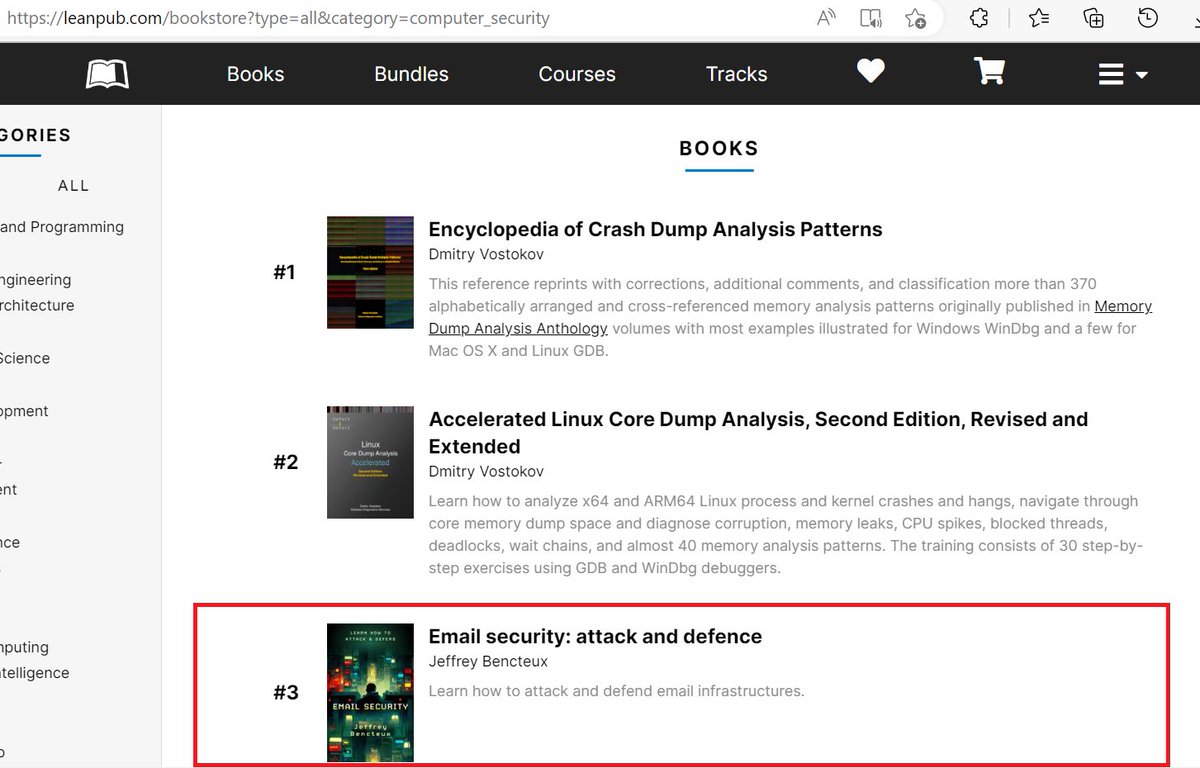Click the BOOKS section heading
1200x768 pixels.
pos(719,148)
